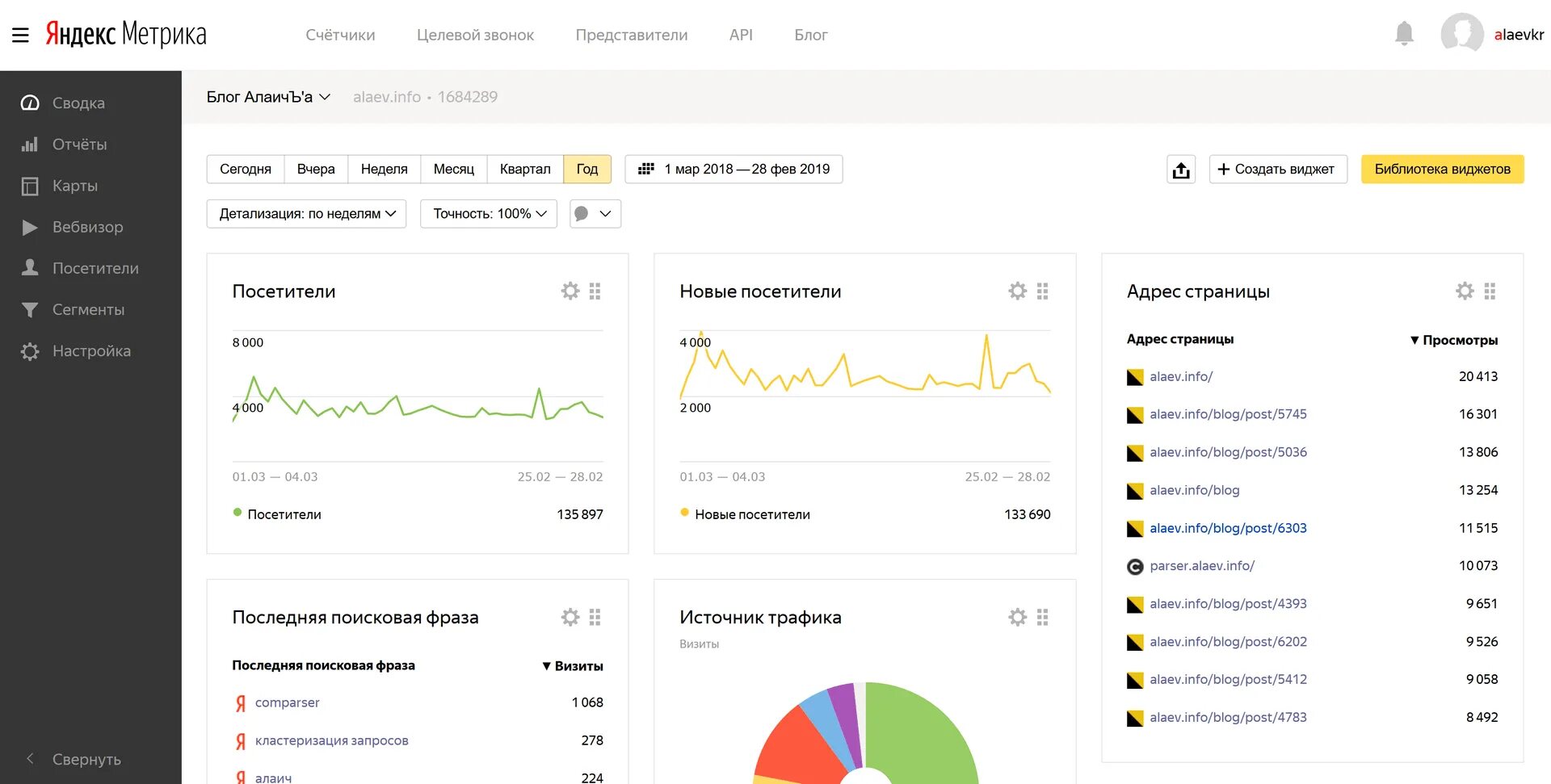
Task: Select Год period
Action: [x=587, y=170]
